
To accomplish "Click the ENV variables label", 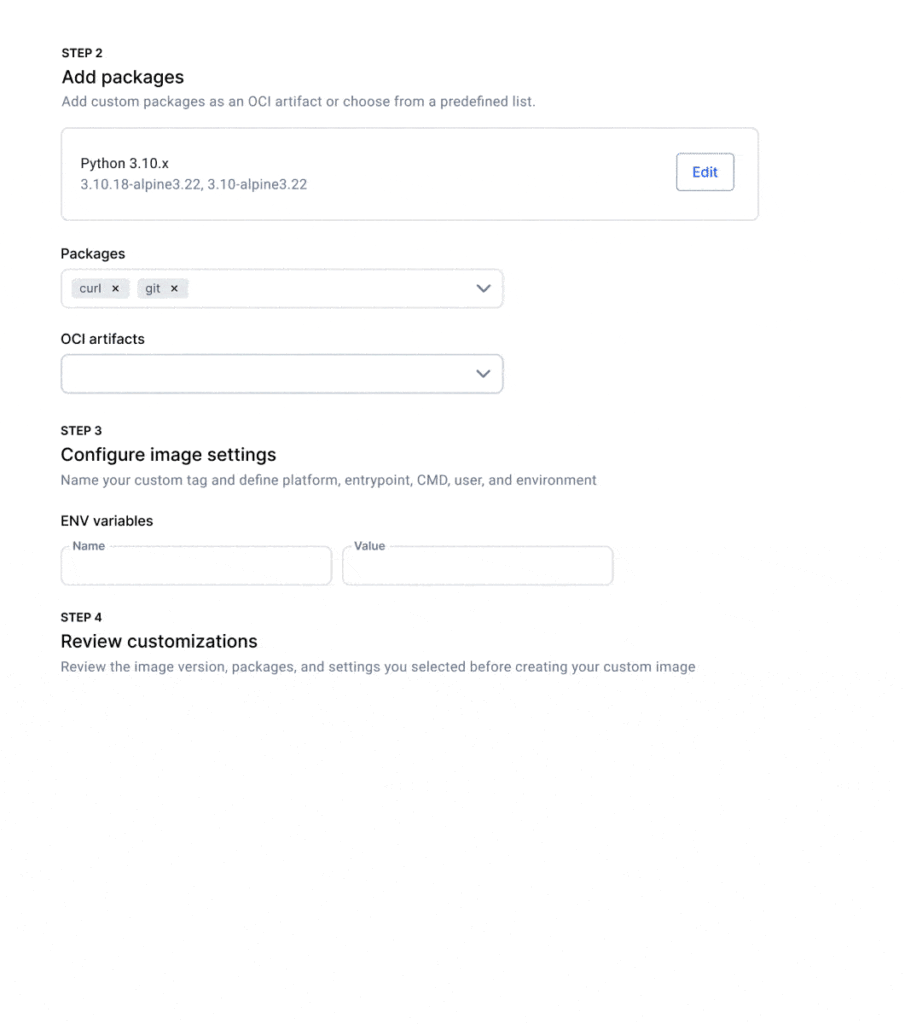I will tap(107, 521).
